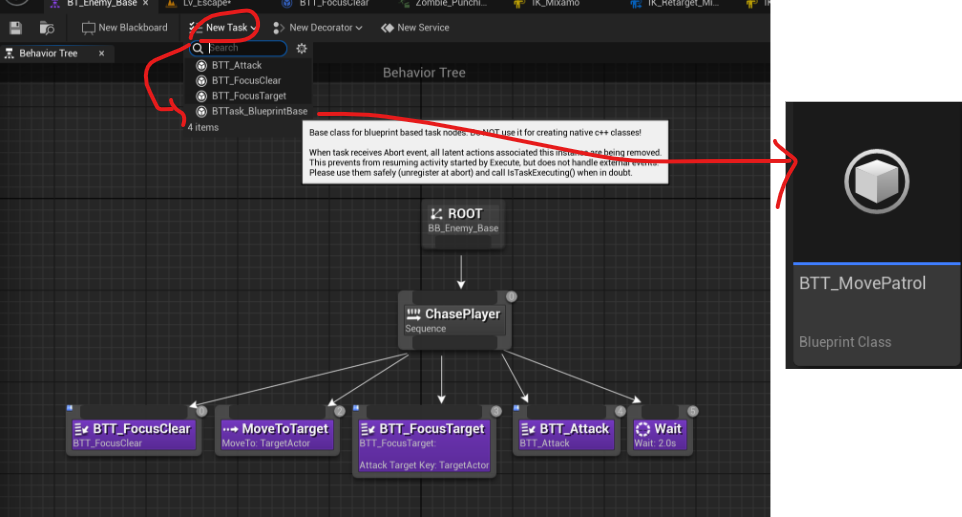Click the blue blueprint marker on BTT_FocusClear node
The image size is (962, 517).
point(69,408)
